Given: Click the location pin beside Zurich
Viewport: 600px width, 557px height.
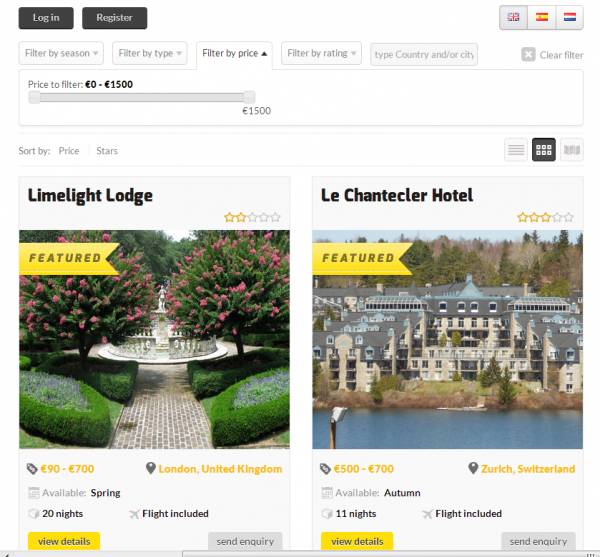Looking at the screenshot, I should (x=473, y=468).
